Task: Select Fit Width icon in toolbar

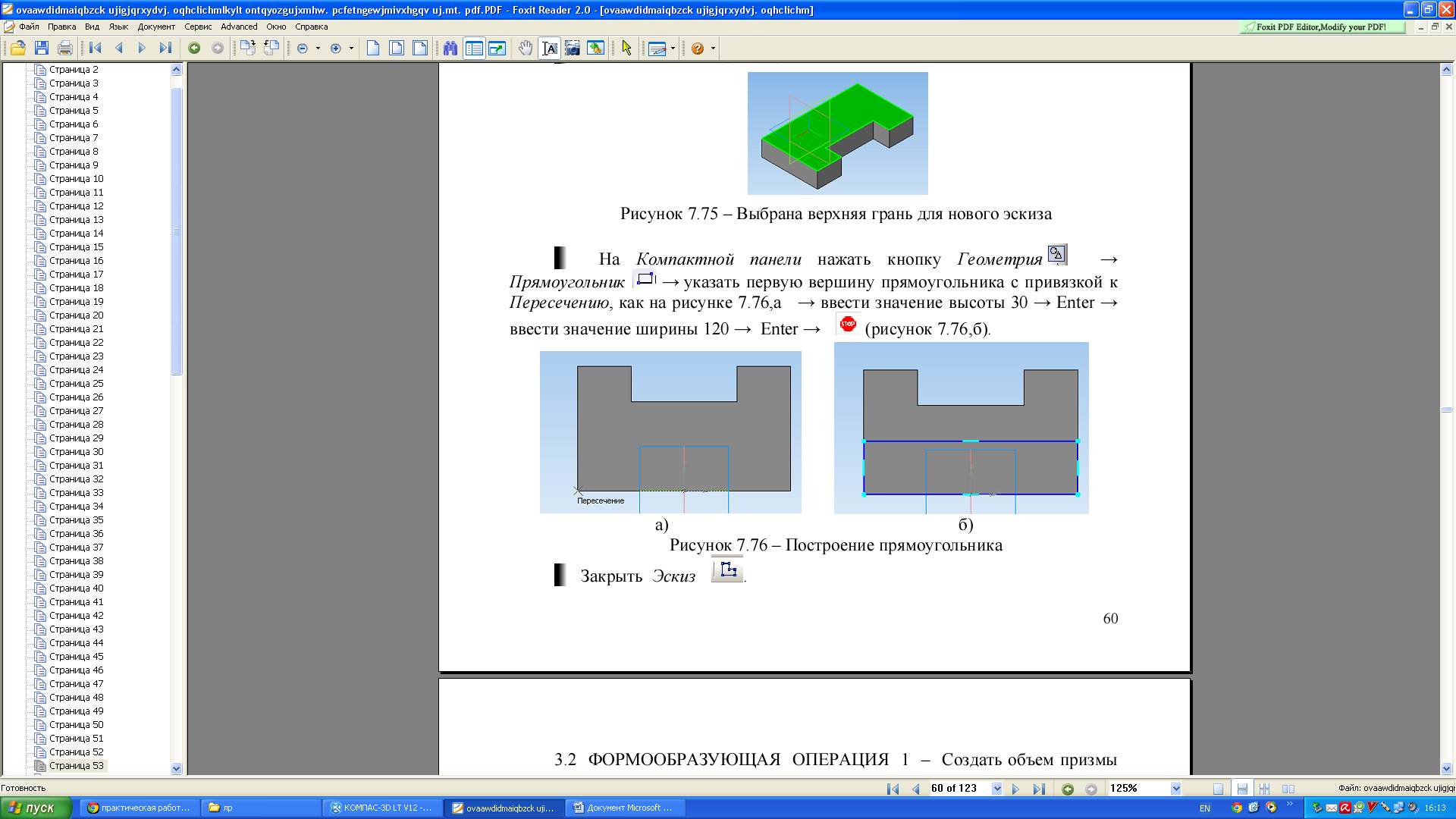Action: tap(420, 48)
